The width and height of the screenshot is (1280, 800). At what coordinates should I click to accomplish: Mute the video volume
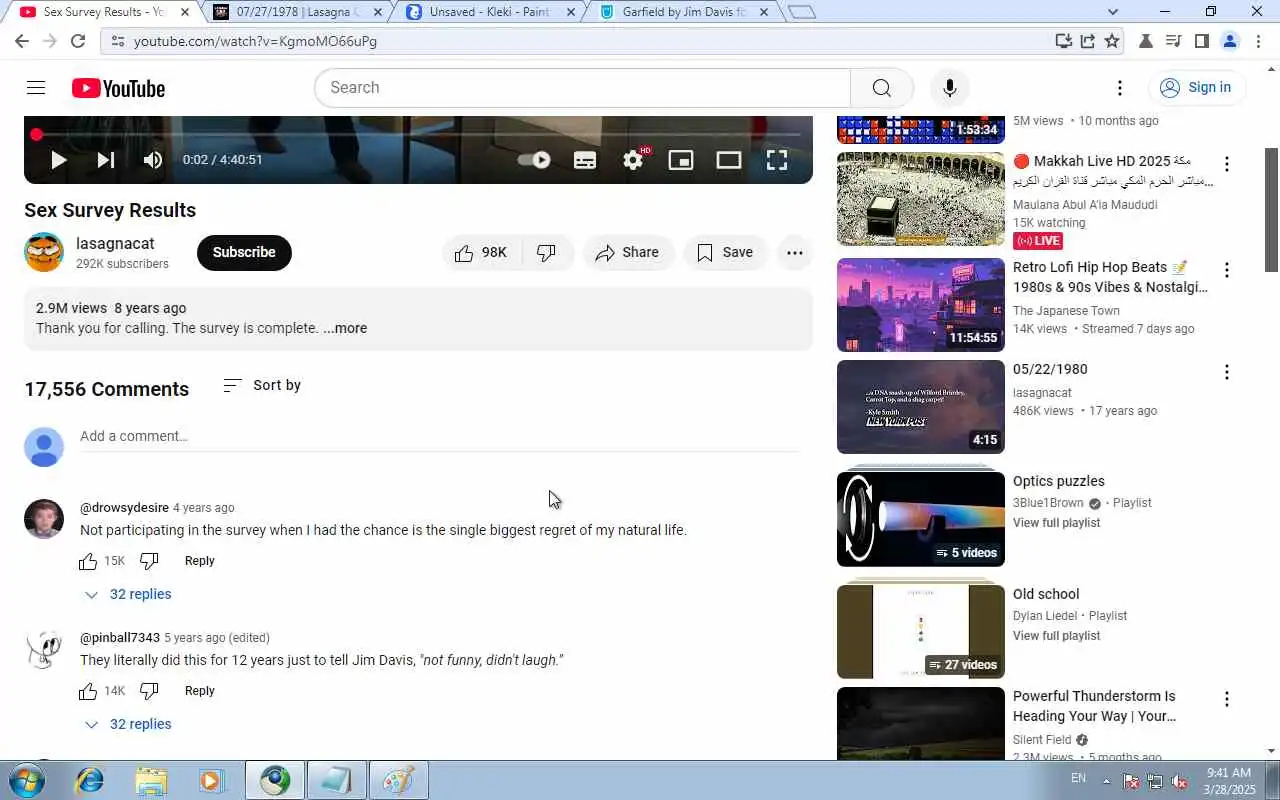point(153,160)
